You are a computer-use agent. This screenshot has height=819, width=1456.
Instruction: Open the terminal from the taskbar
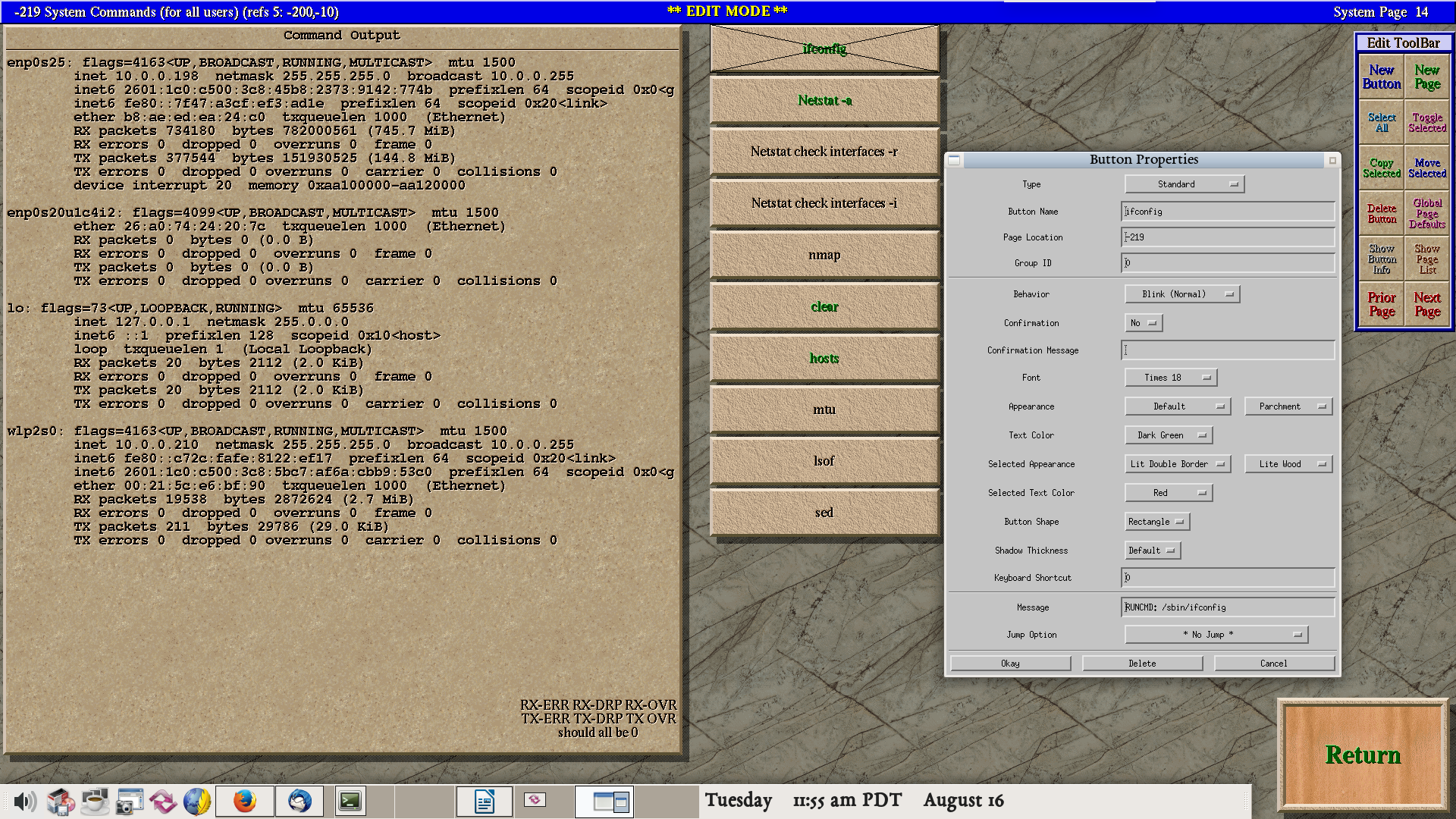click(x=350, y=802)
